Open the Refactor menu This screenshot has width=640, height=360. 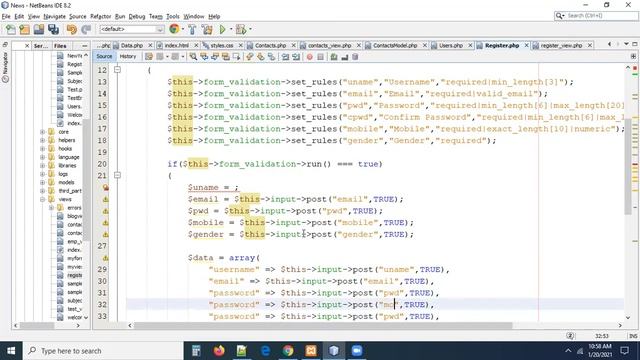[x=100, y=16]
